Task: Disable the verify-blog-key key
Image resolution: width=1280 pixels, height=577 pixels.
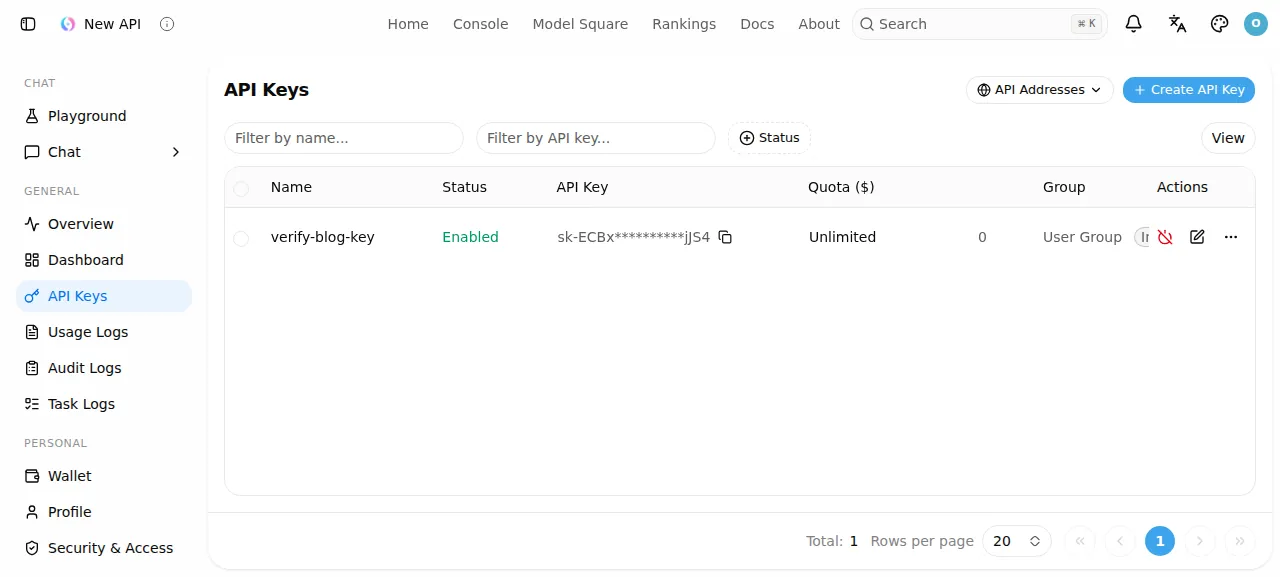Action: 1165,237
